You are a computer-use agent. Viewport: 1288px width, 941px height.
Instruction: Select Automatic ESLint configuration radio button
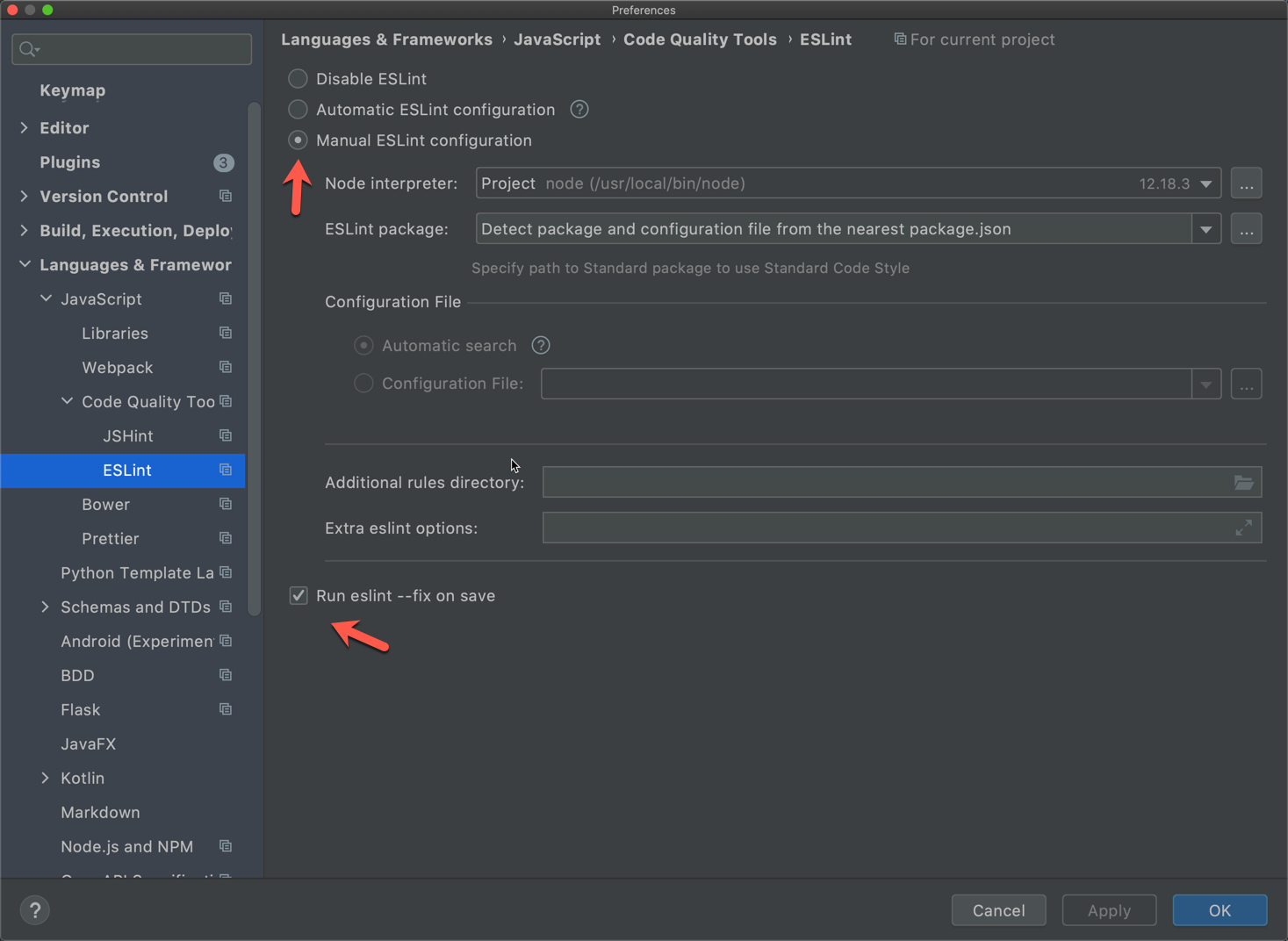299,110
